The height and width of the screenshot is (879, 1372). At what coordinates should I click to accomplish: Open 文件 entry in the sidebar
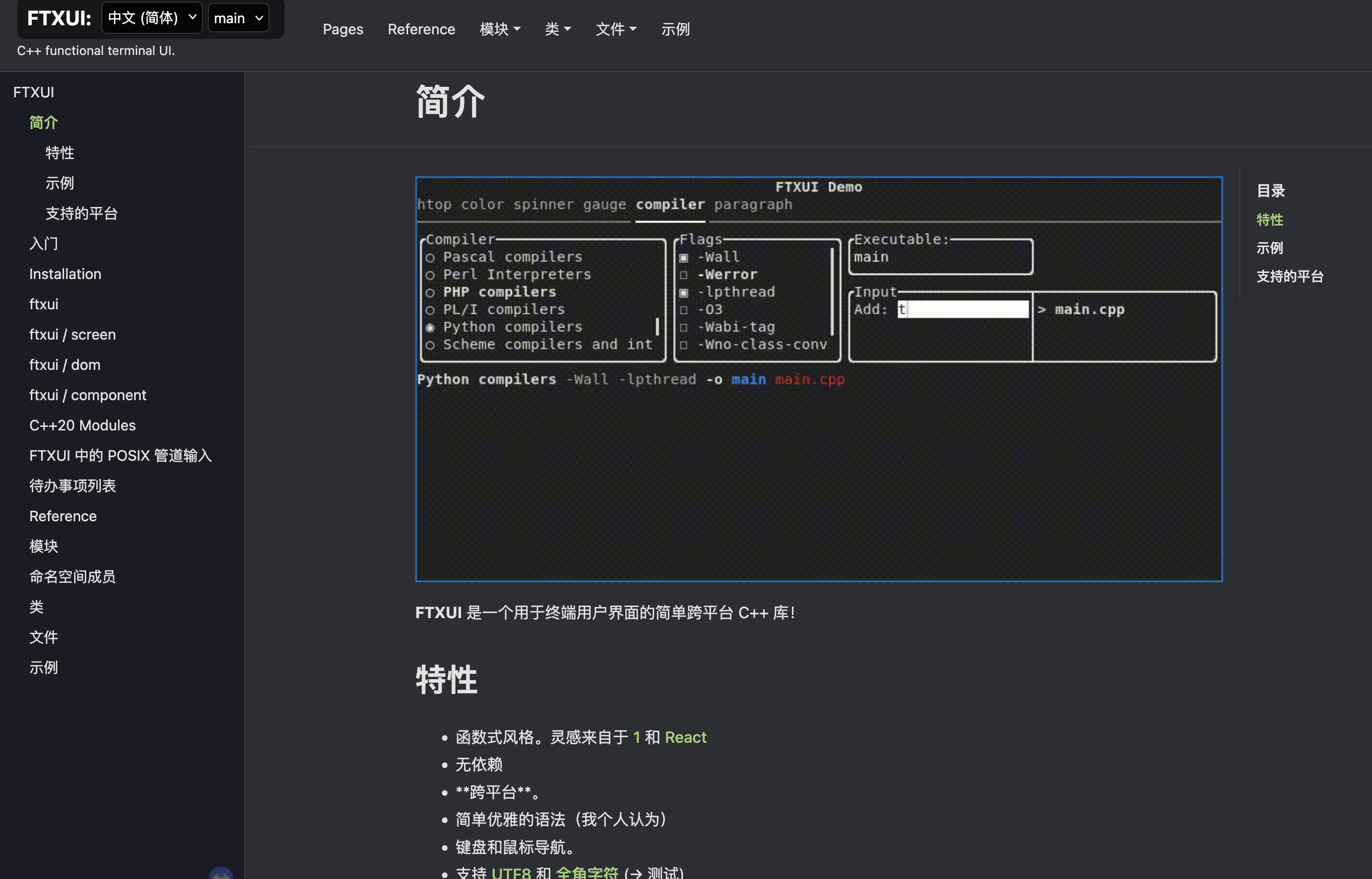(x=43, y=637)
